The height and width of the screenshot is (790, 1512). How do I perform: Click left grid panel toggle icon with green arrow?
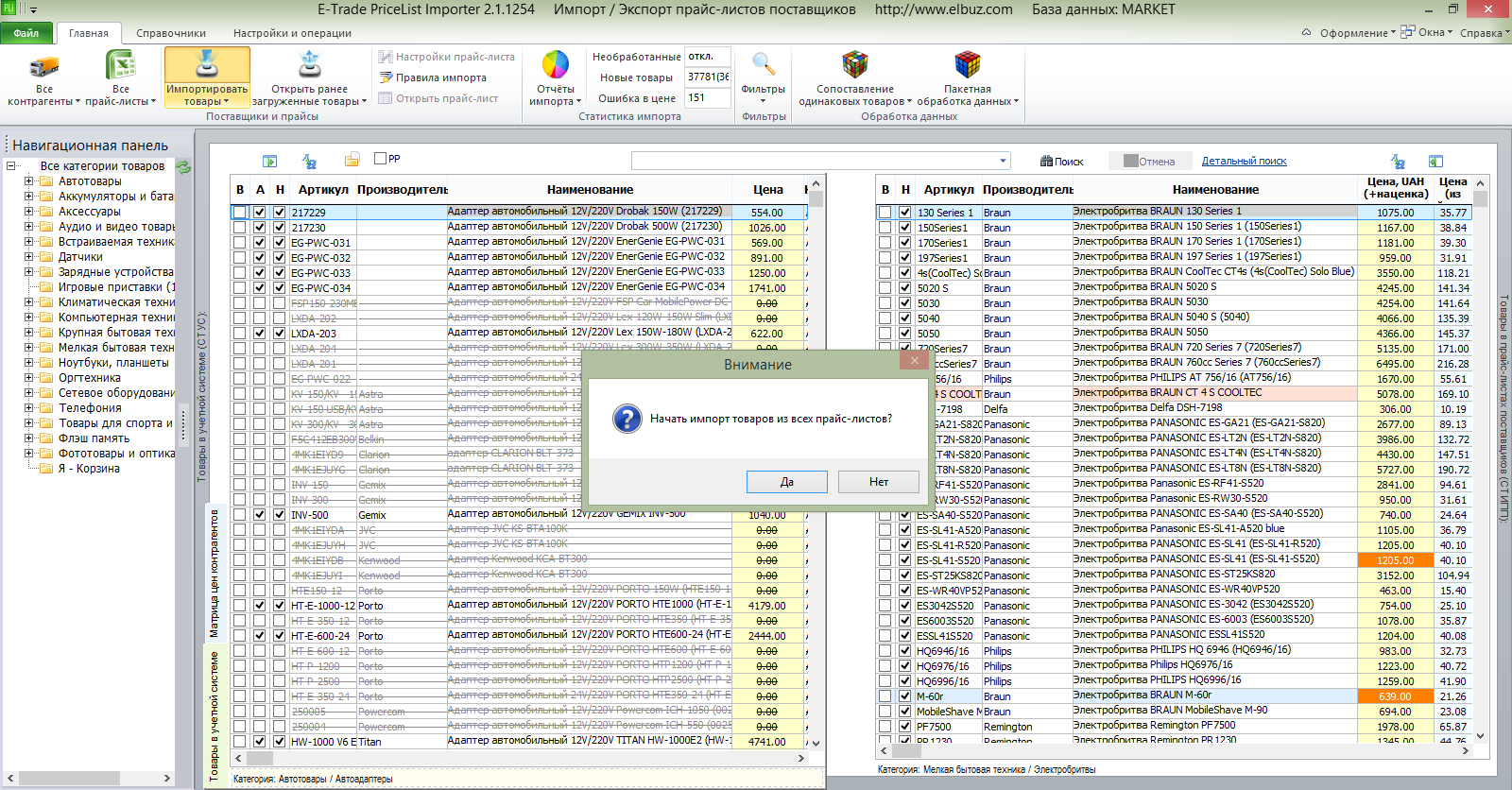pos(269,161)
